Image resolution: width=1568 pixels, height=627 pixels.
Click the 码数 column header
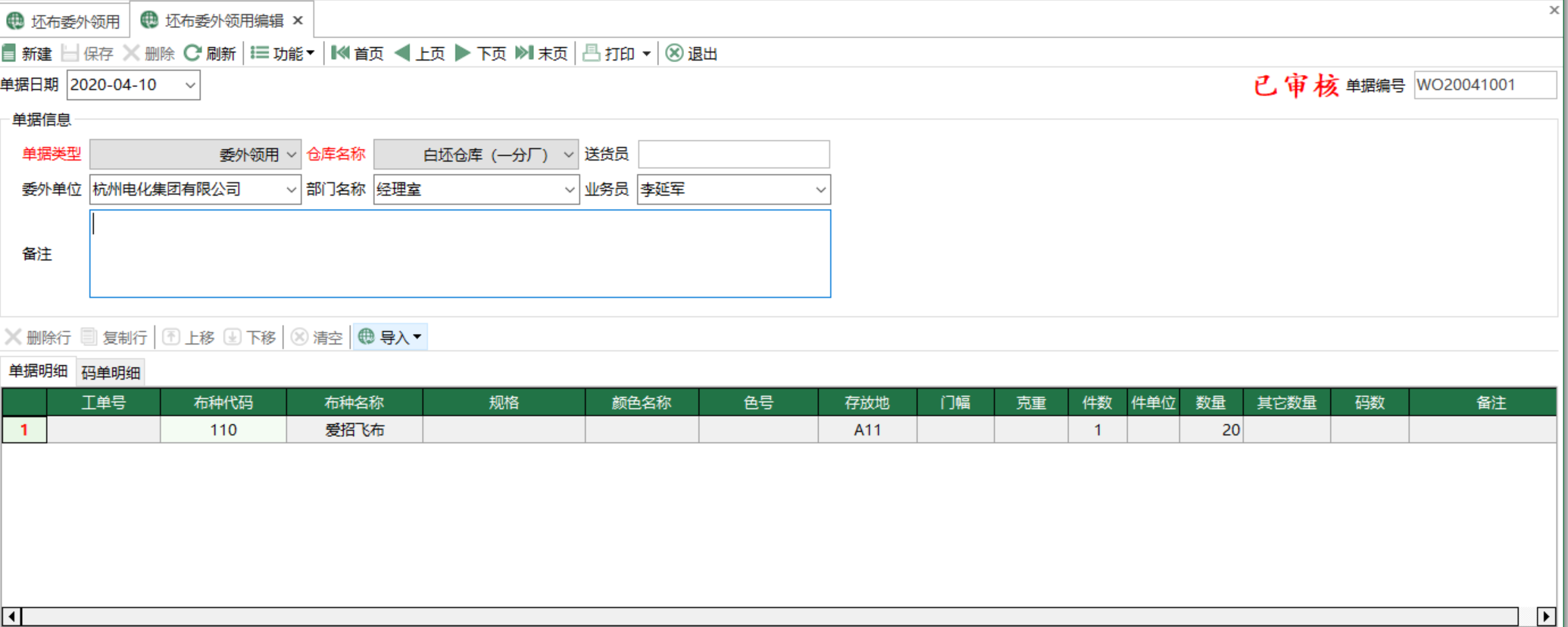tap(1370, 402)
